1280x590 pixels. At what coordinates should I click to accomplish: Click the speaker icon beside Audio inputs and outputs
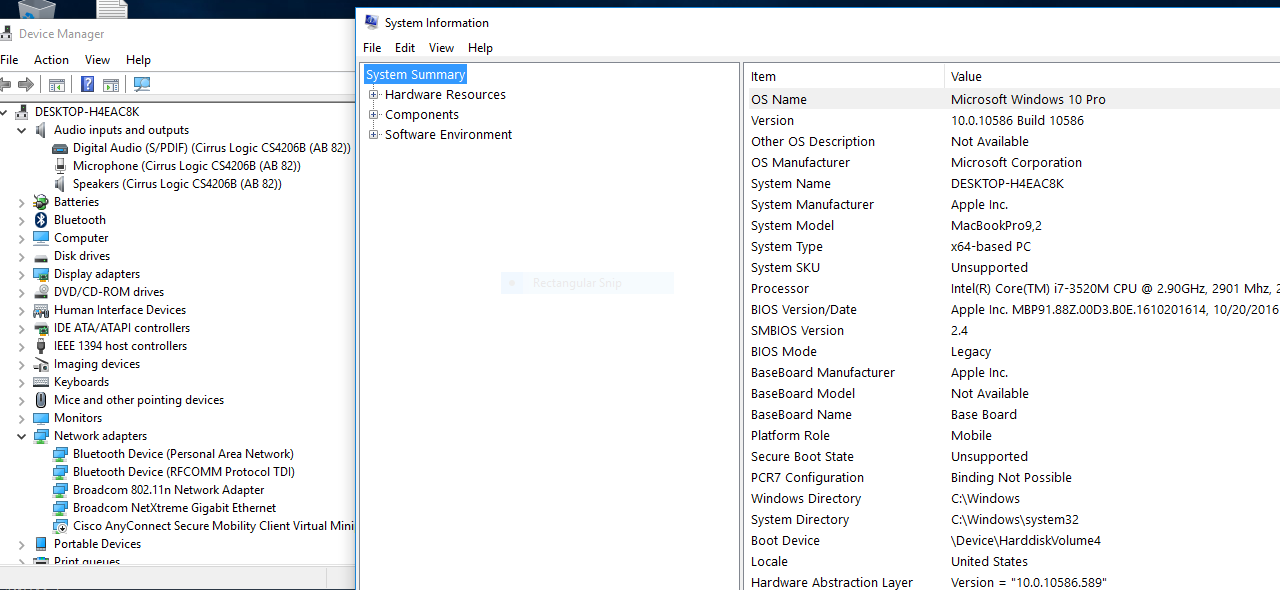41,130
